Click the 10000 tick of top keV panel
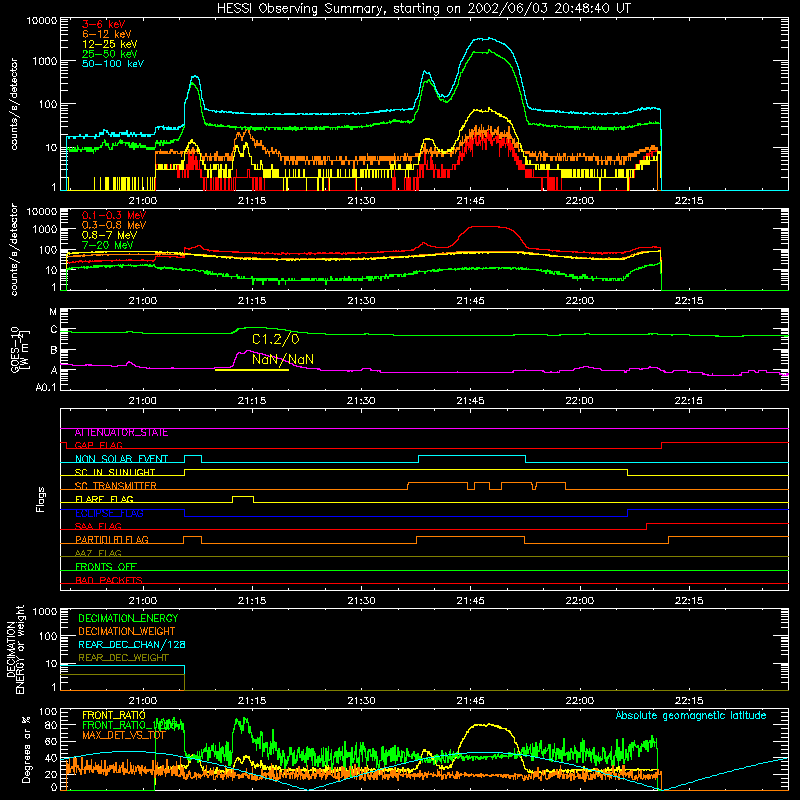800x800 pixels. click(x=42, y=20)
